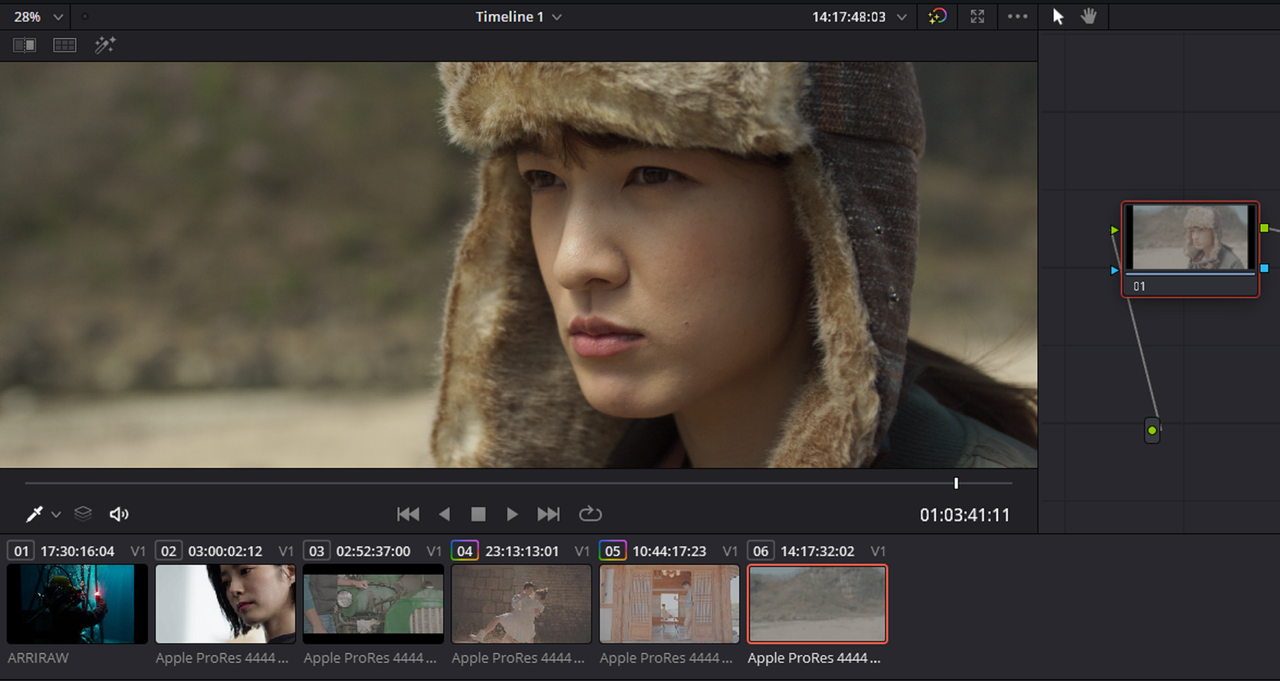Screen dimensions: 1280x681
Task: Select clip 06 highlighted thumbnail
Action: (x=817, y=604)
